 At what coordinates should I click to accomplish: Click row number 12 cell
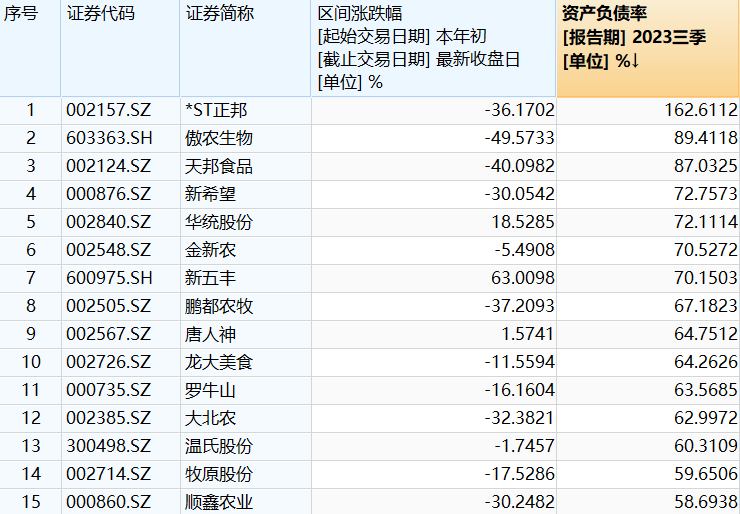[x=30, y=418]
